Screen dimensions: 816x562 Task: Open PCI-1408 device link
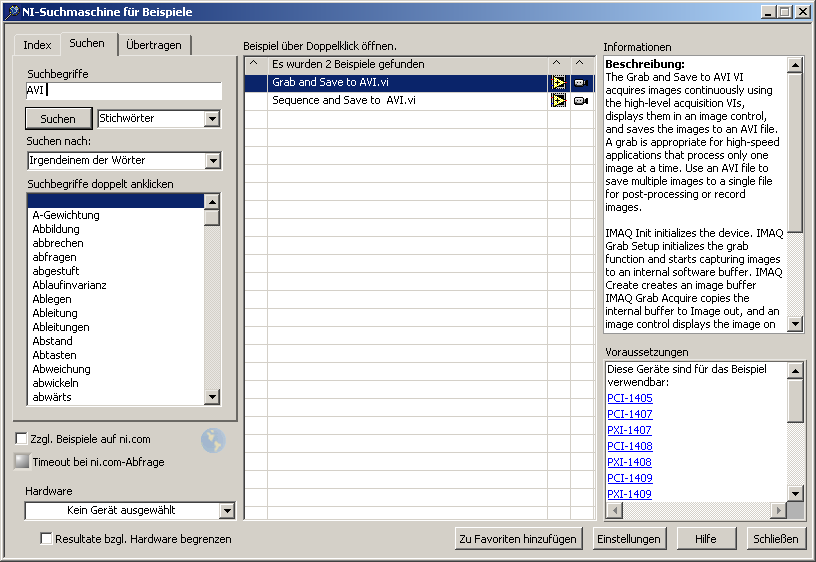[630, 446]
